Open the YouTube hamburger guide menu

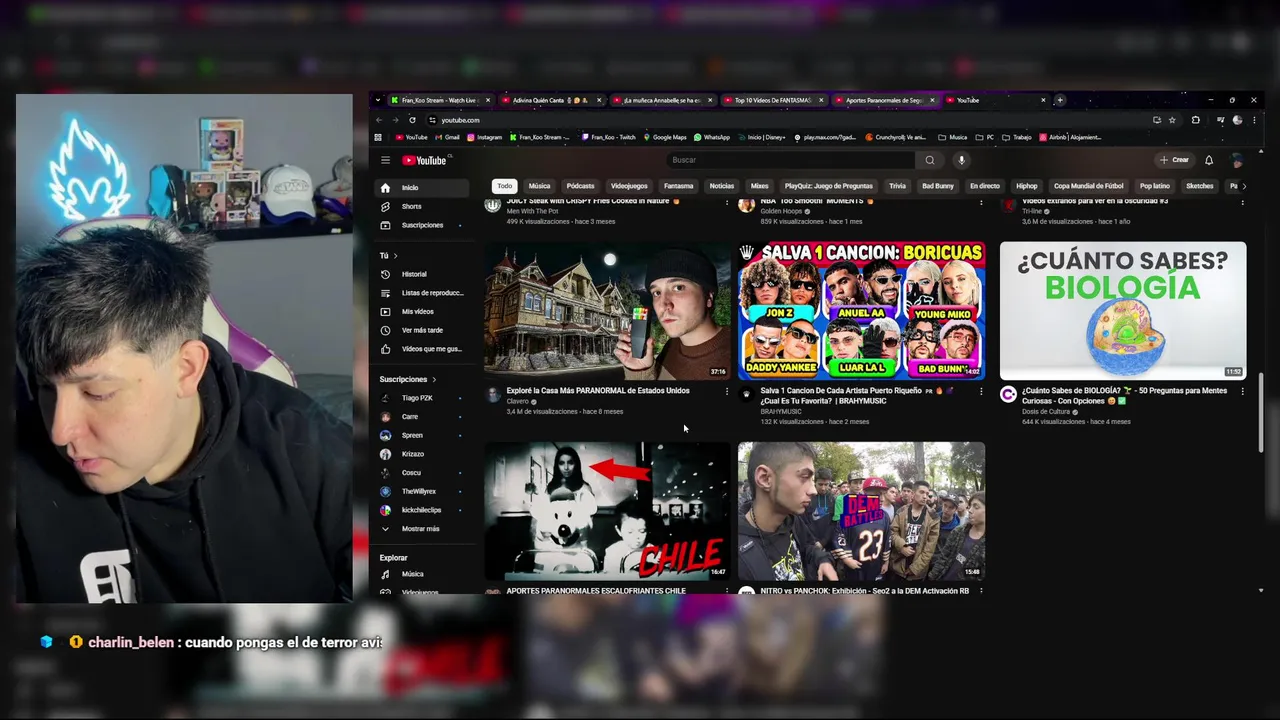pyautogui.click(x=385, y=160)
